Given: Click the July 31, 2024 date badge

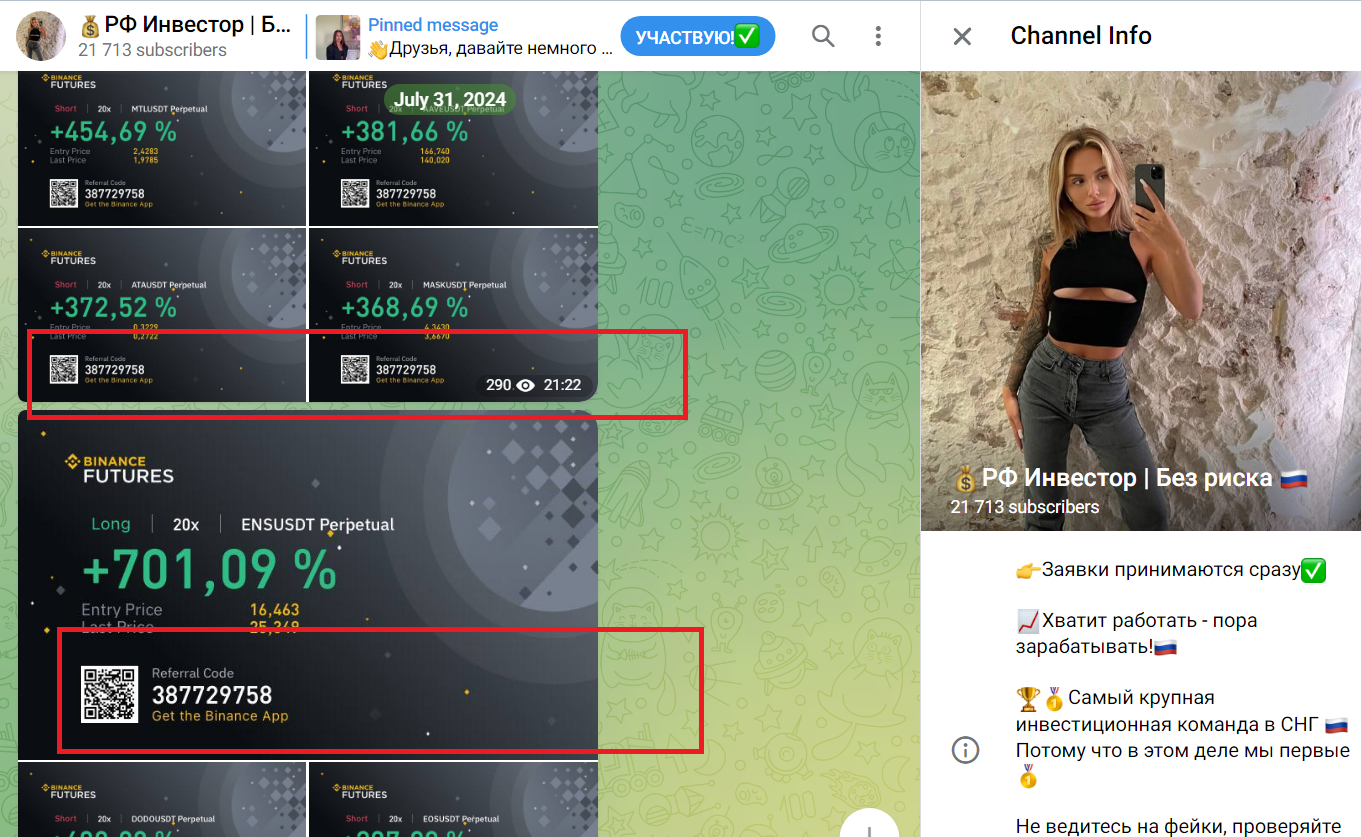Looking at the screenshot, I should tap(450, 100).
